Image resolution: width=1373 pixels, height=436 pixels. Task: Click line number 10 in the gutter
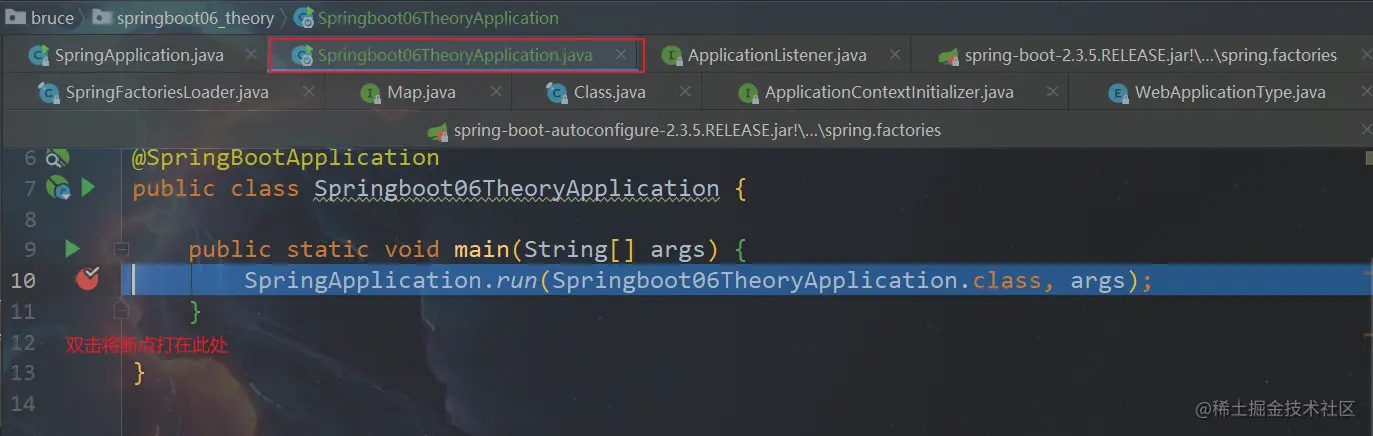(x=23, y=280)
